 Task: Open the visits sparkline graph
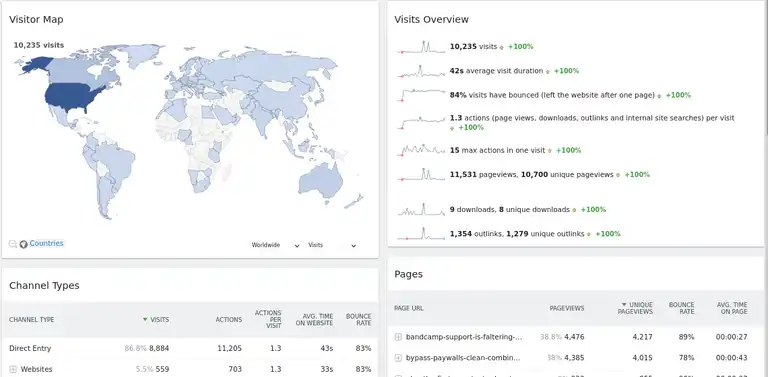click(421, 47)
